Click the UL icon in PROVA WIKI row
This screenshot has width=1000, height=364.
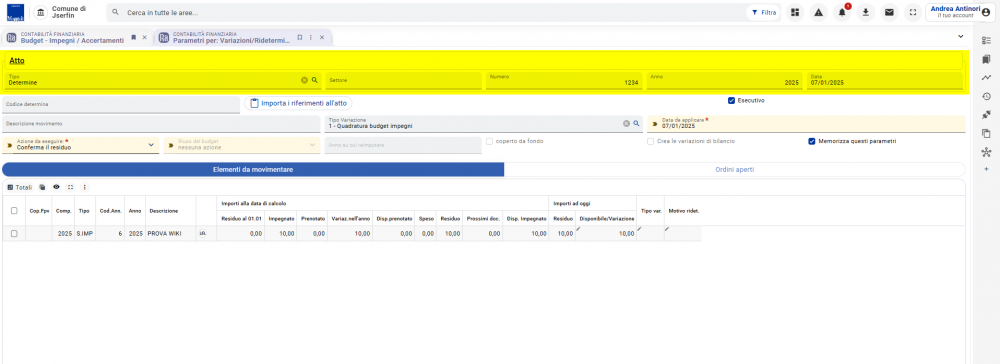click(203, 234)
